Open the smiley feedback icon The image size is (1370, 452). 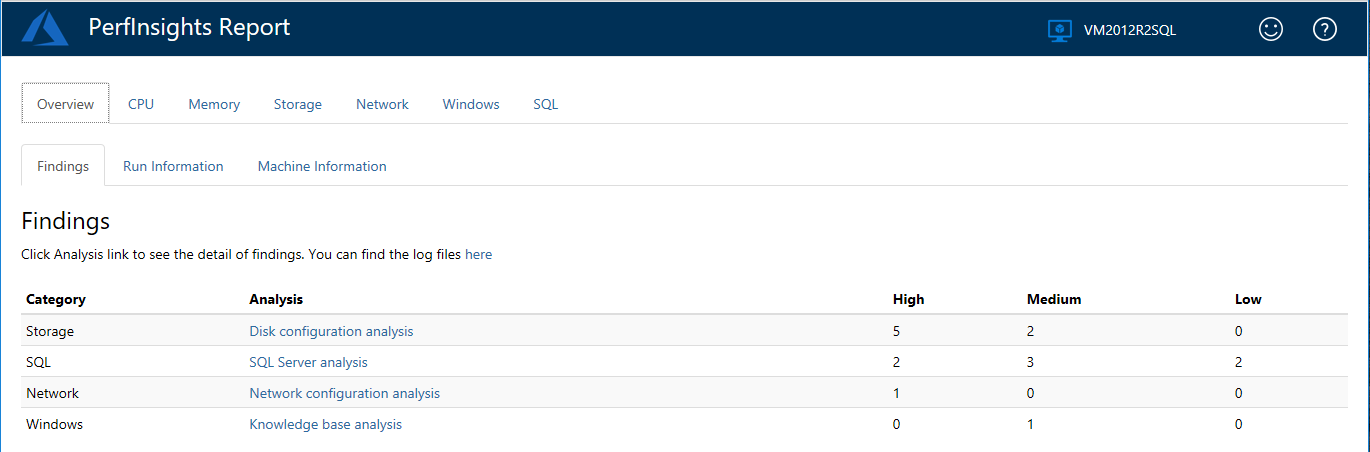[1270, 30]
